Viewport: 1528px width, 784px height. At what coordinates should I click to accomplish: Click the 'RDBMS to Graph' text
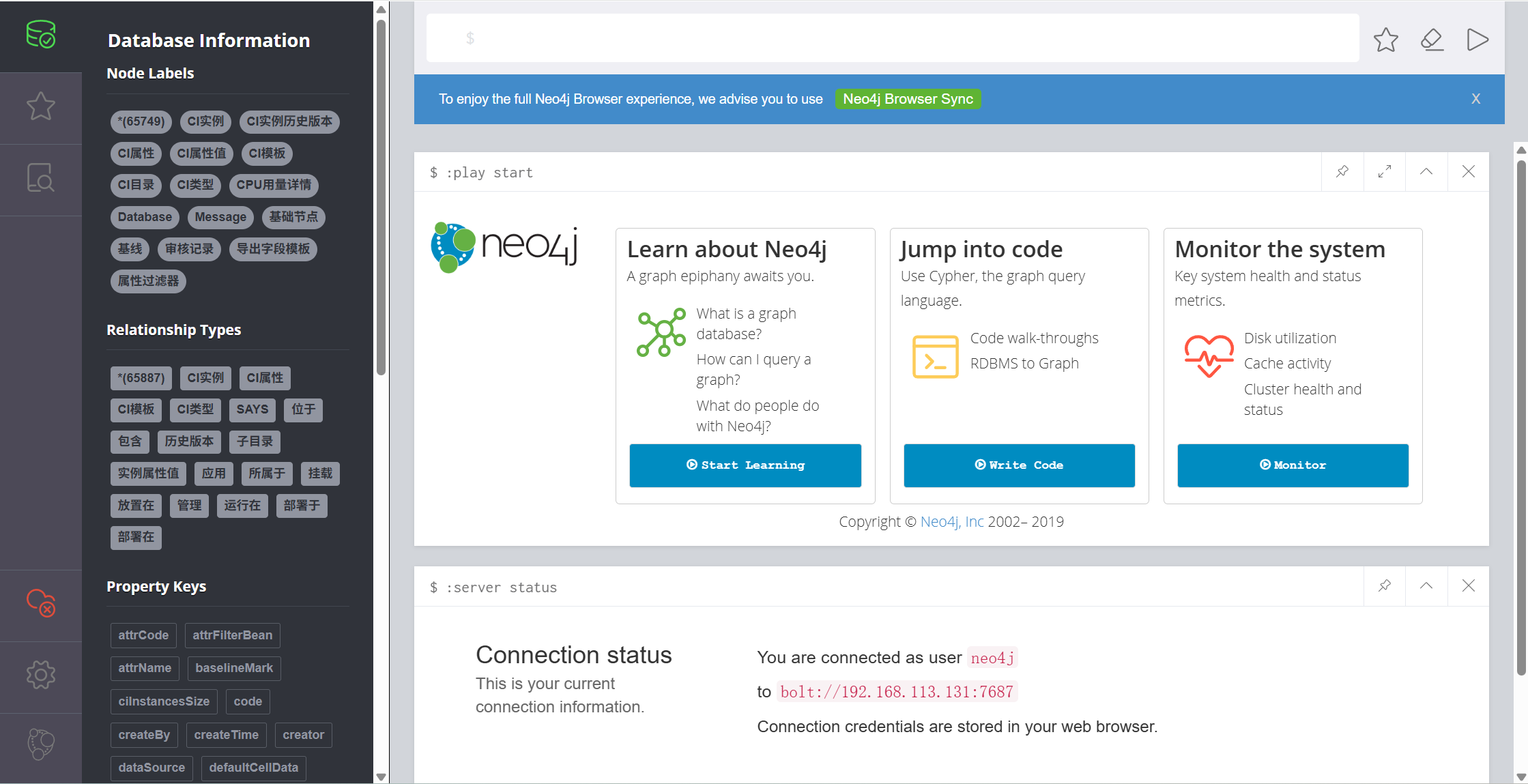[1024, 364]
